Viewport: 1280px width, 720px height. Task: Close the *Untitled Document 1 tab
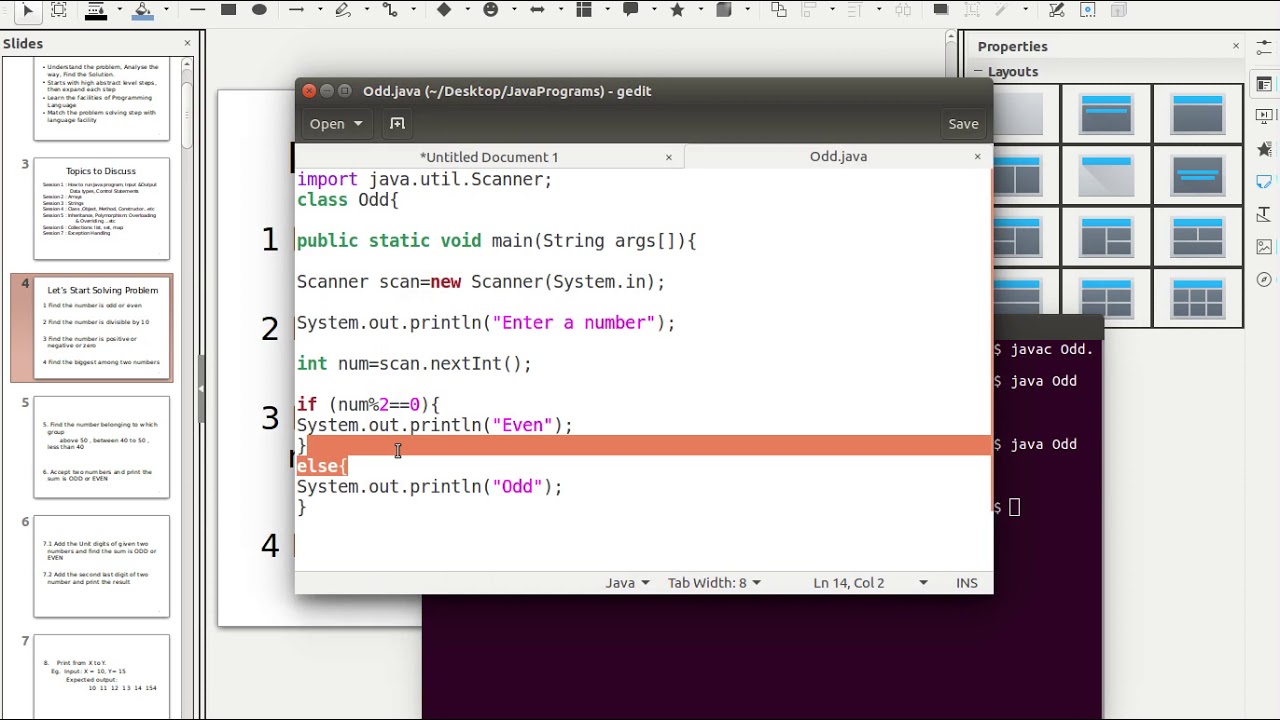(669, 157)
